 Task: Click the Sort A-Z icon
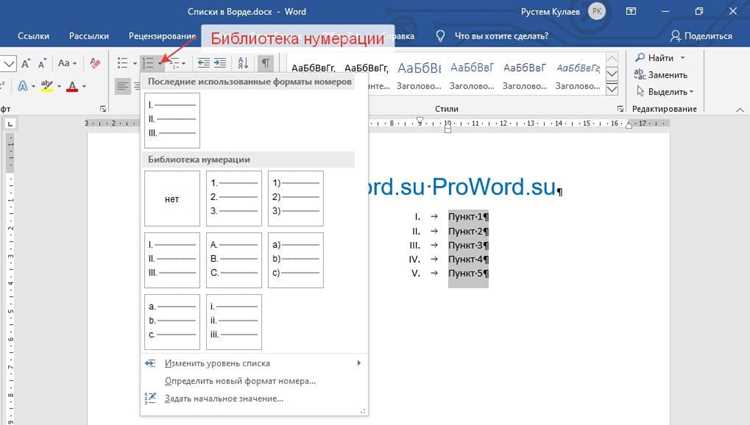pyautogui.click(x=243, y=63)
